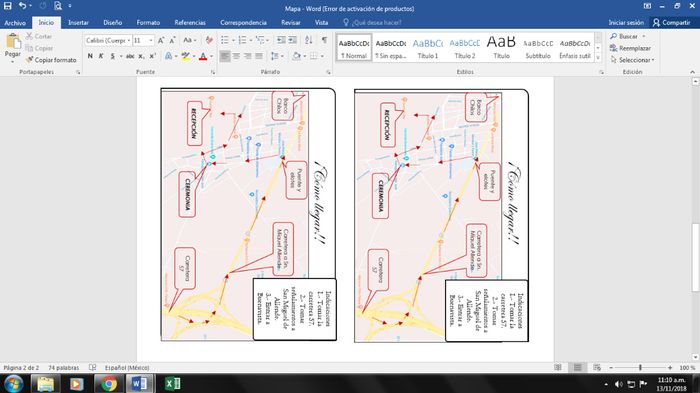Open the font size dropdown
The height and width of the screenshot is (393, 700).
[151, 40]
